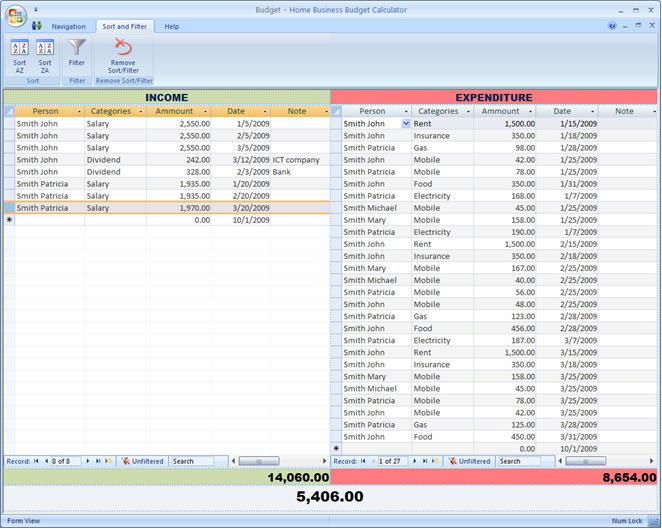Click the Sort ZA icon

click(x=45, y=48)
